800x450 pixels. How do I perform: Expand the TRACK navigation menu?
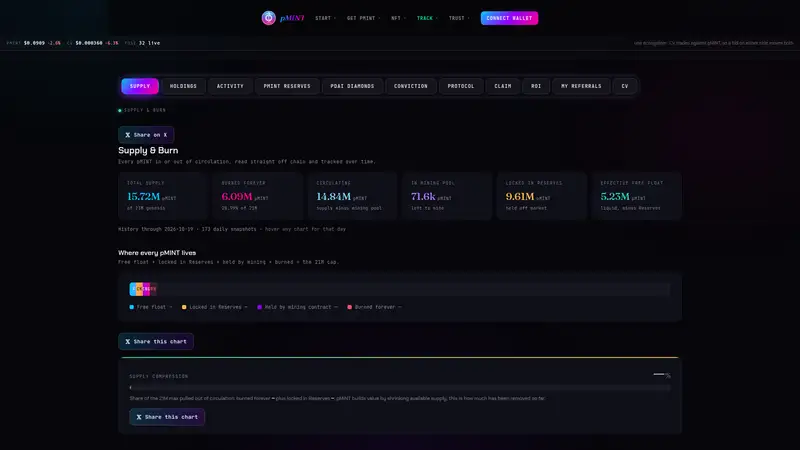(427, 18)
